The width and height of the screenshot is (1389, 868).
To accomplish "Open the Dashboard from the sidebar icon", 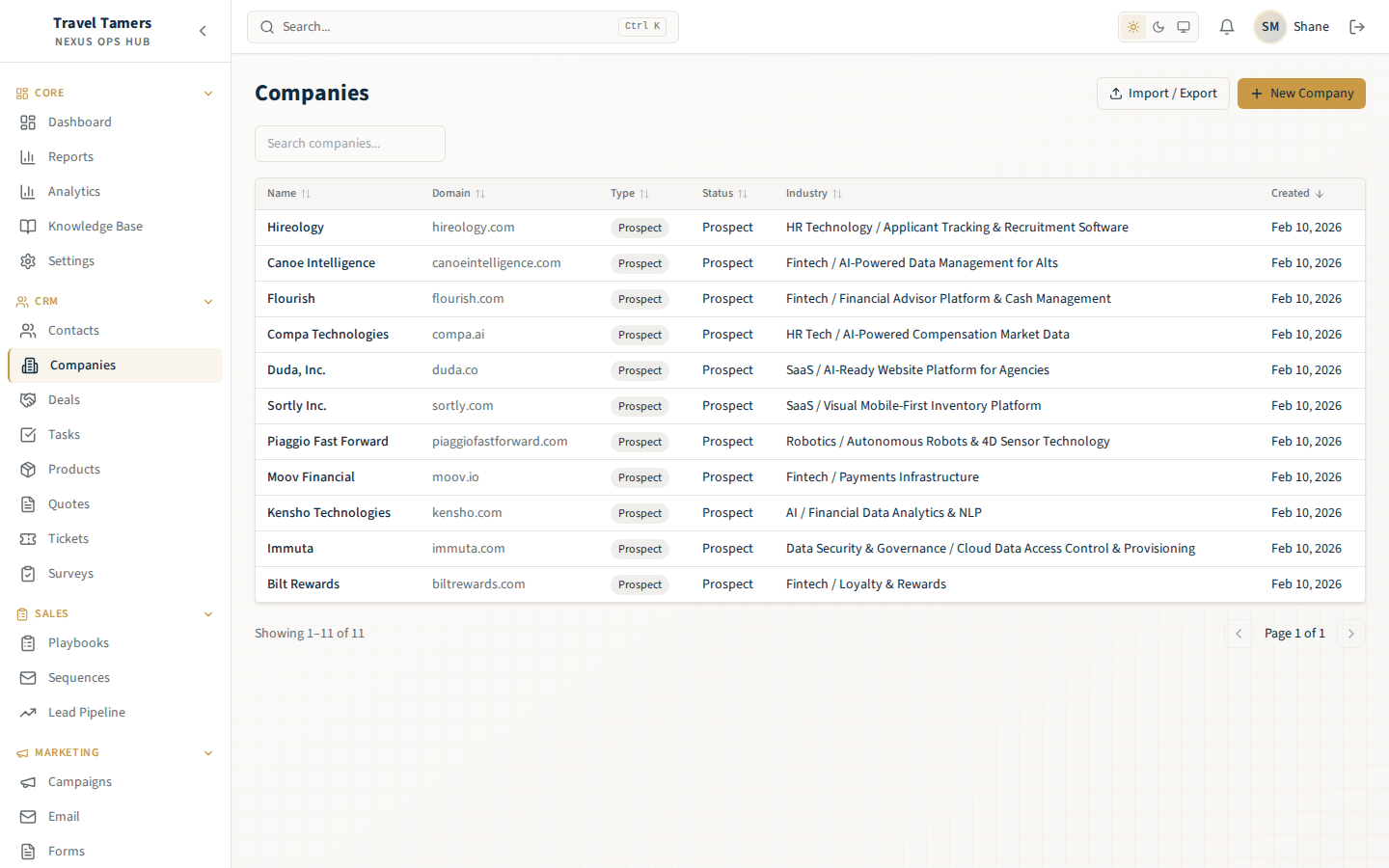I will point(25,122).
